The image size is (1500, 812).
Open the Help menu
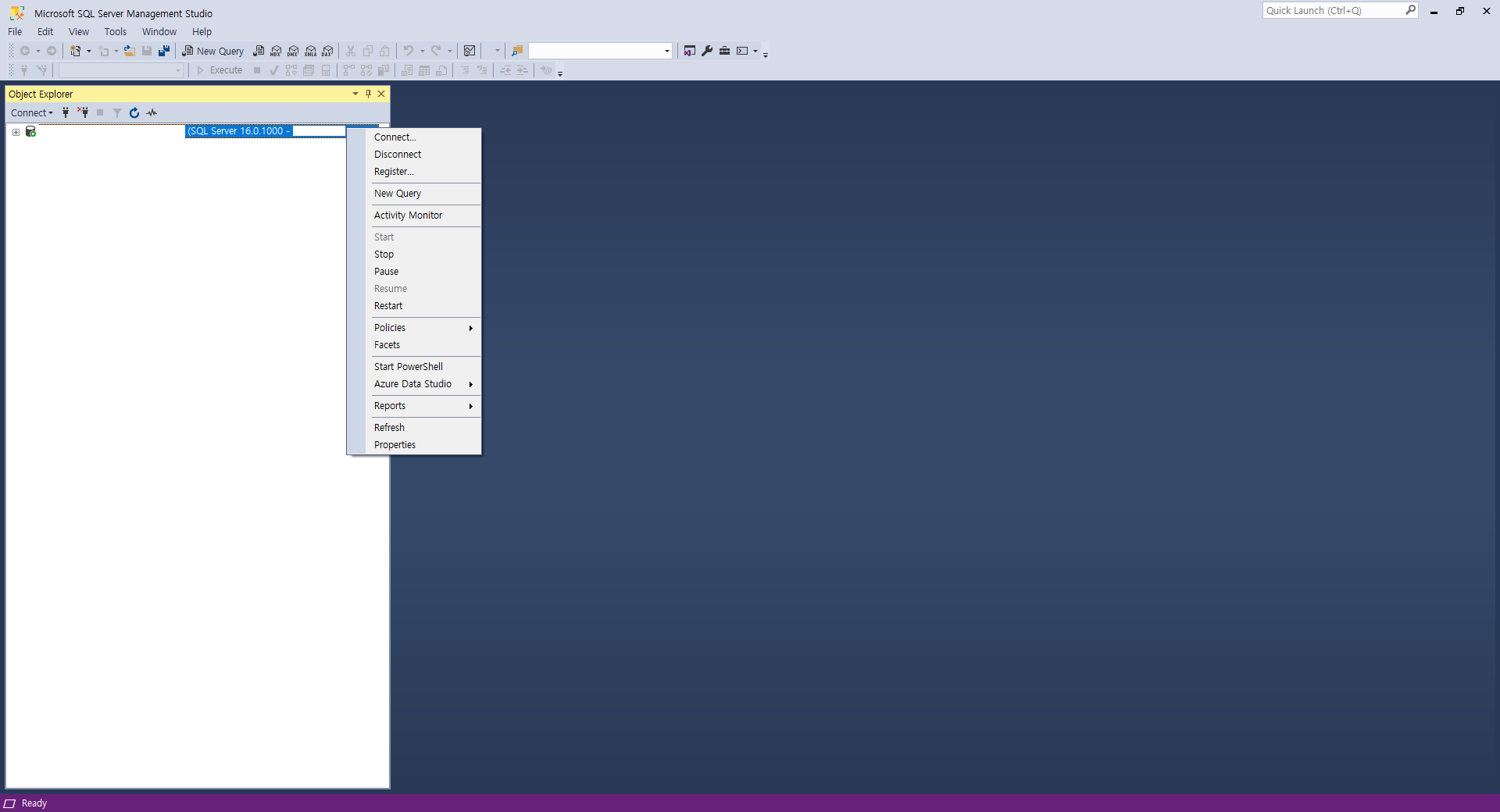pos(202,32)
